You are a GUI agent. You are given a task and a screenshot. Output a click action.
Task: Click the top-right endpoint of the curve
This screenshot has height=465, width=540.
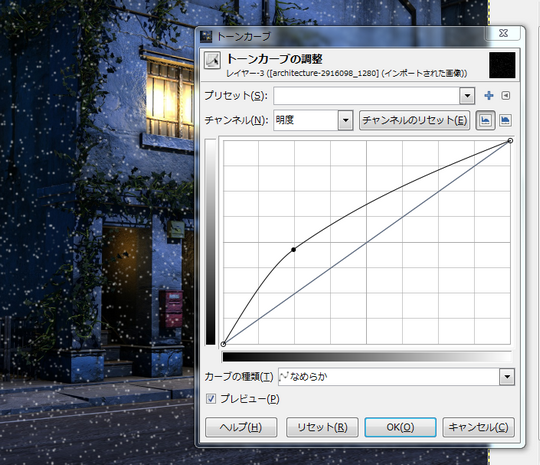pos(510,141)
